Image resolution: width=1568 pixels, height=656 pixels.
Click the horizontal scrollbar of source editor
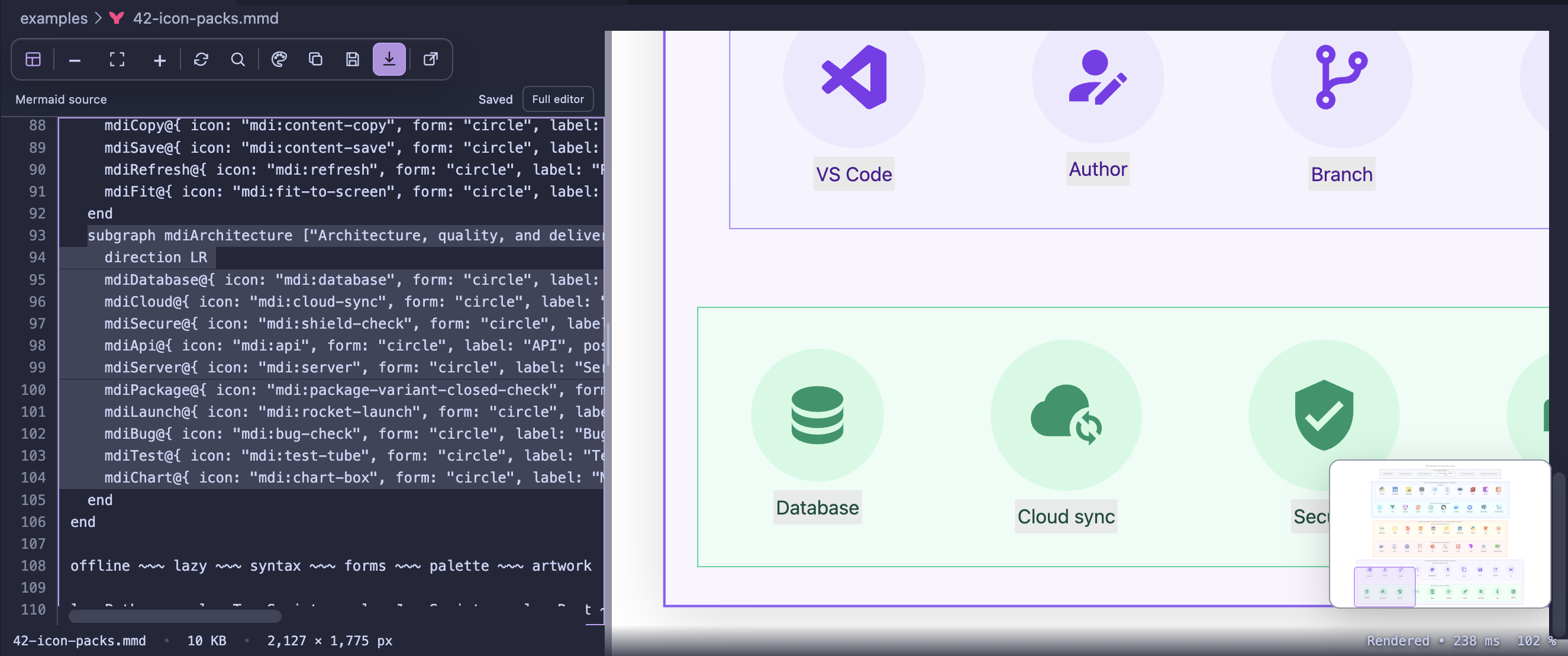point(175,616)
